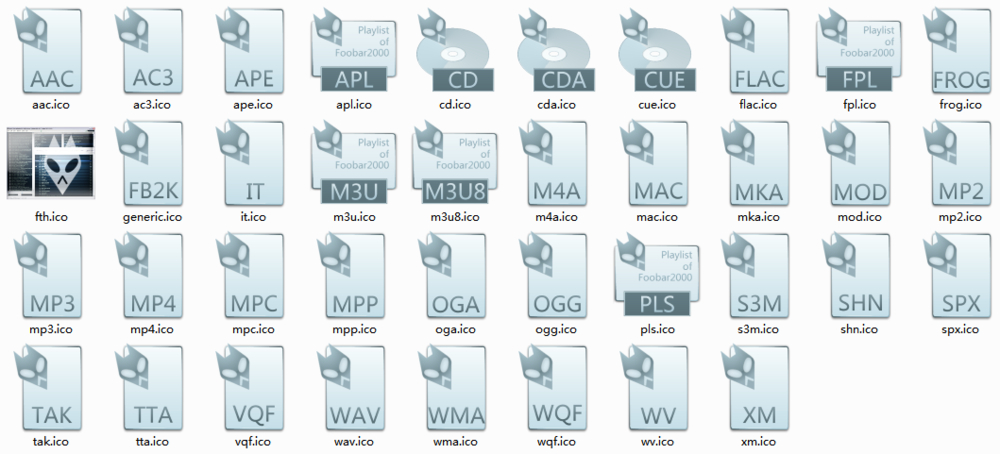Select the filename text shn.ico
The image size is (1000, 454).
860,330
